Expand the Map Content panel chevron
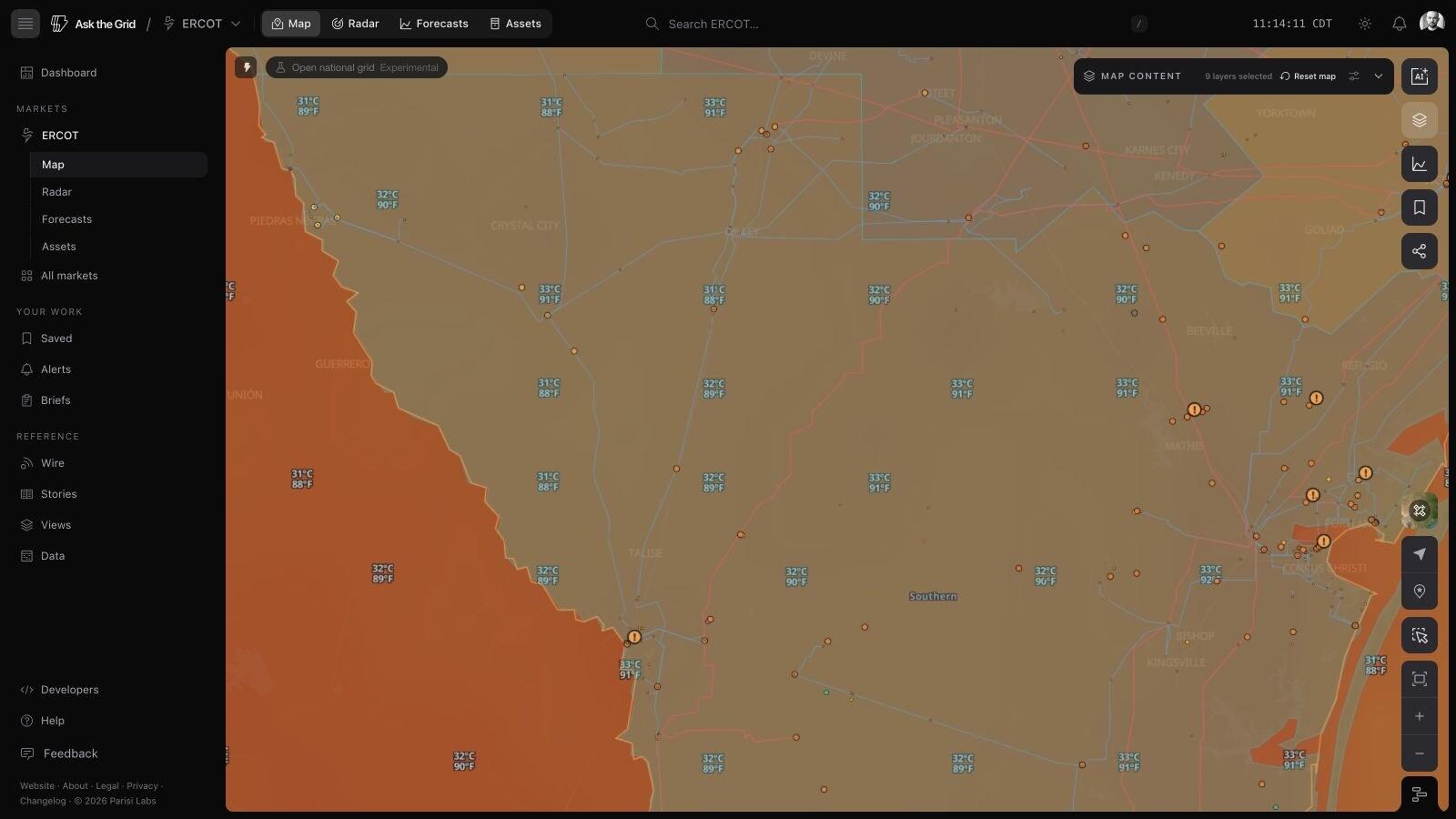The height and width of the screenshot is (819, 1456). coord(1379,76)
